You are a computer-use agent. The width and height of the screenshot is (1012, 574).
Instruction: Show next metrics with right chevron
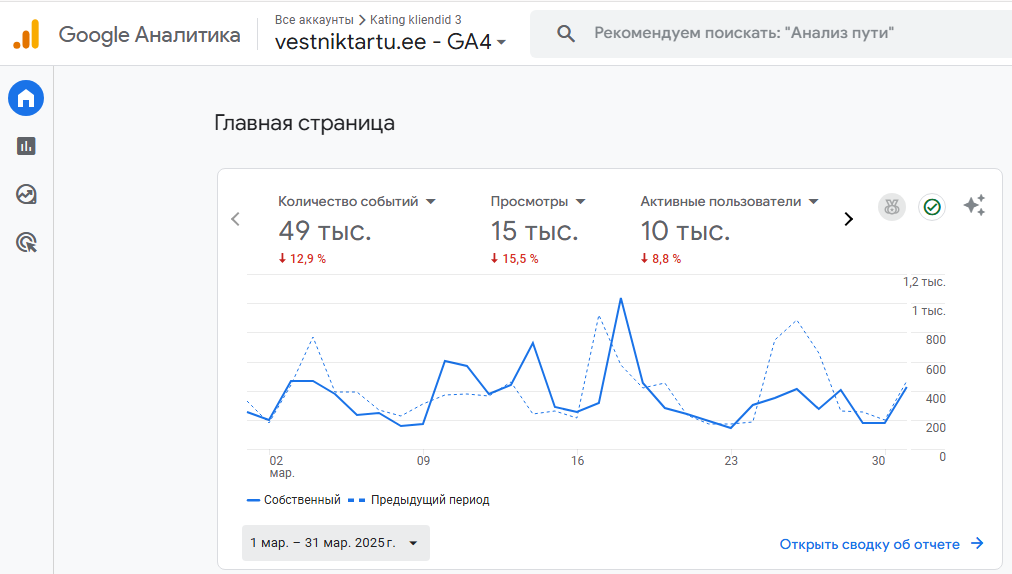pos(849,220)
